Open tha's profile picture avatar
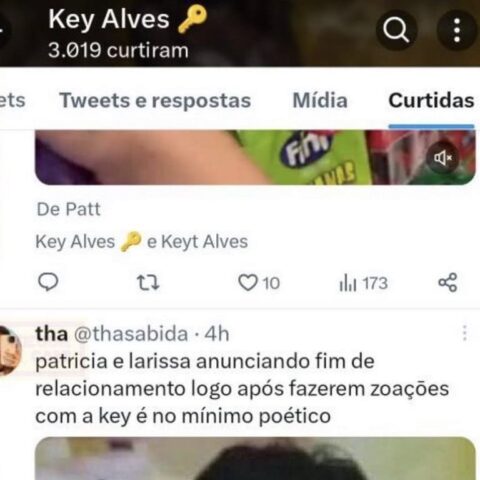Image resolution: width=480 pixels, height=480 pixels. [x=8, y=351]
